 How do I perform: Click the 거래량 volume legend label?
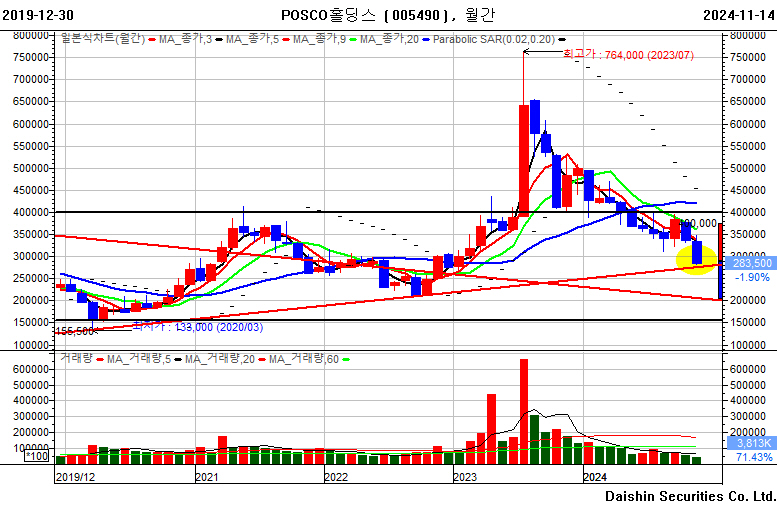click(76, 358)
